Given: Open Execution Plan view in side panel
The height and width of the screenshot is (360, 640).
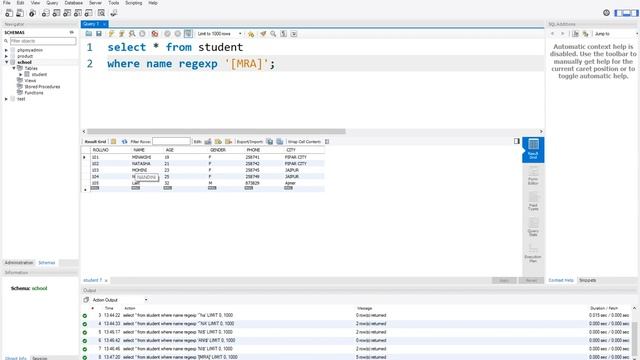Looking at the screenshot, I should (x=533, y=253).
